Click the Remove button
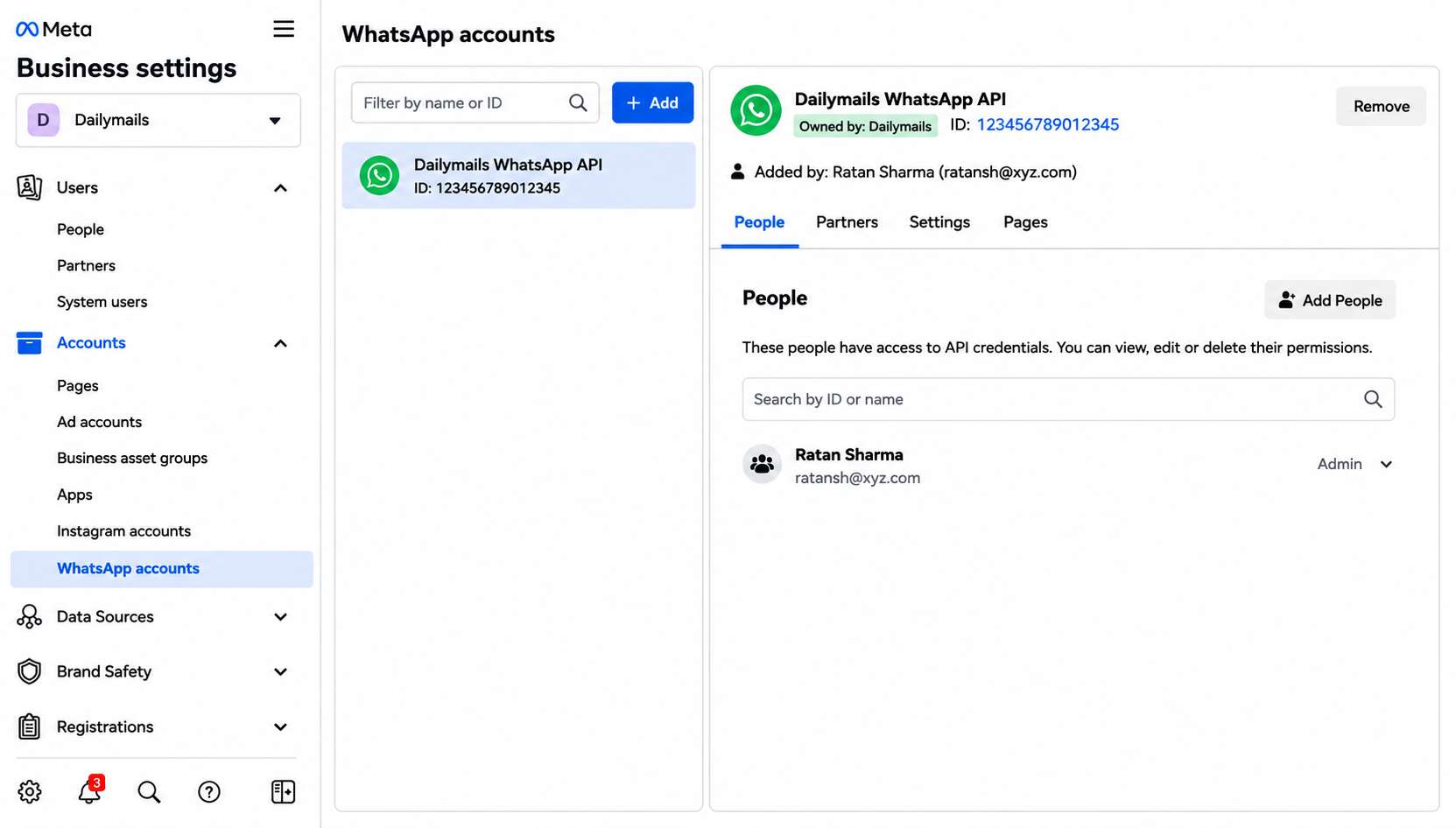The image size is (1456, 828). (1381, 106)
